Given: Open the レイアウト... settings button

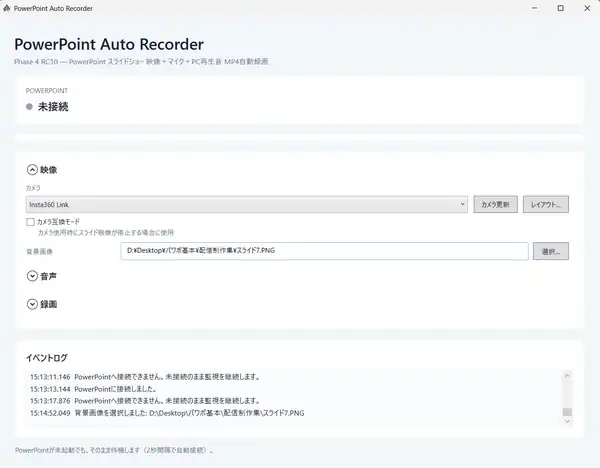Looking at the screenshot, I should pyautogui.click(x=546, y=204).
